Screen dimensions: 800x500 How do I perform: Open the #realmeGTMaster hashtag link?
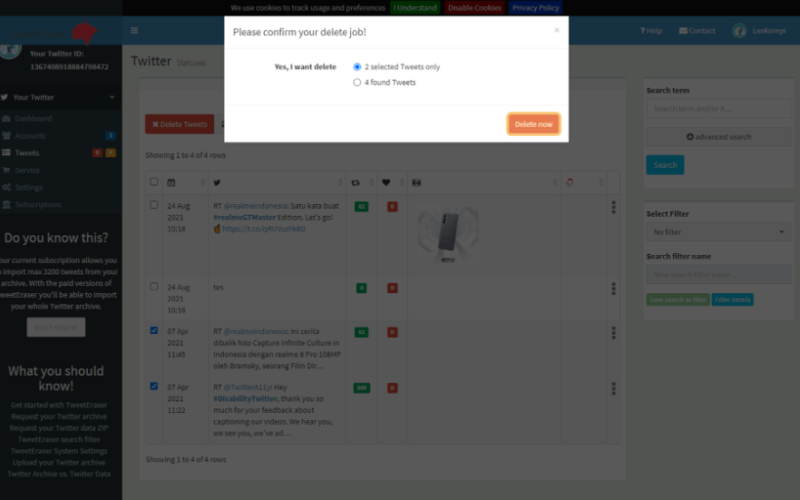[x=244, y=217]
